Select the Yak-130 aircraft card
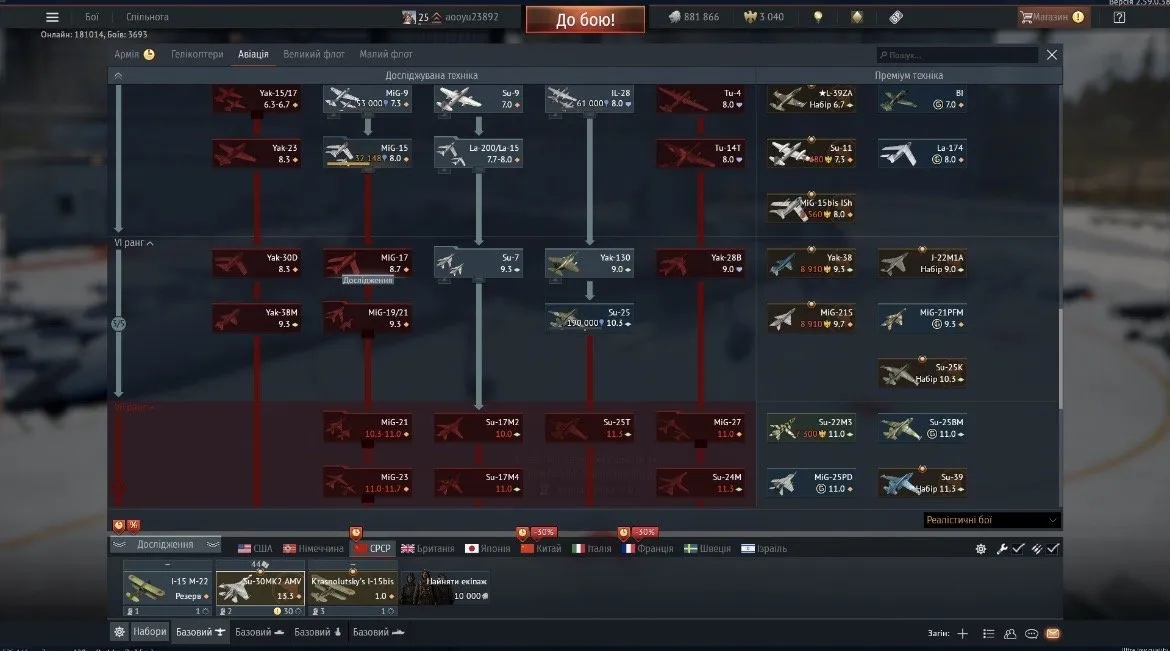Screen dimensions: 1170x651 click(589, 263)
